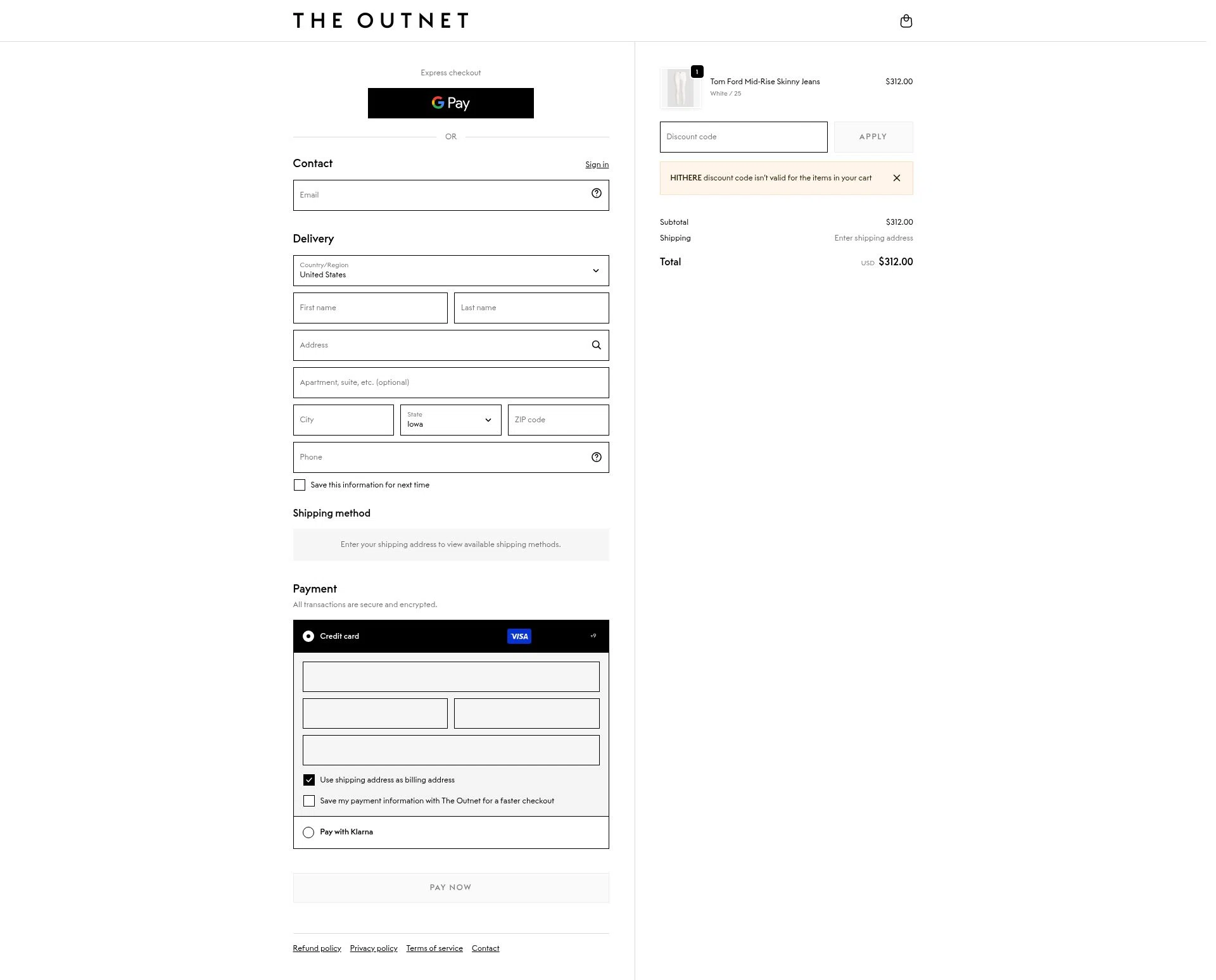Viewport: 1216px width, 980px height.
Task: Click the email field help icon
Action: (x=596, y=194)
